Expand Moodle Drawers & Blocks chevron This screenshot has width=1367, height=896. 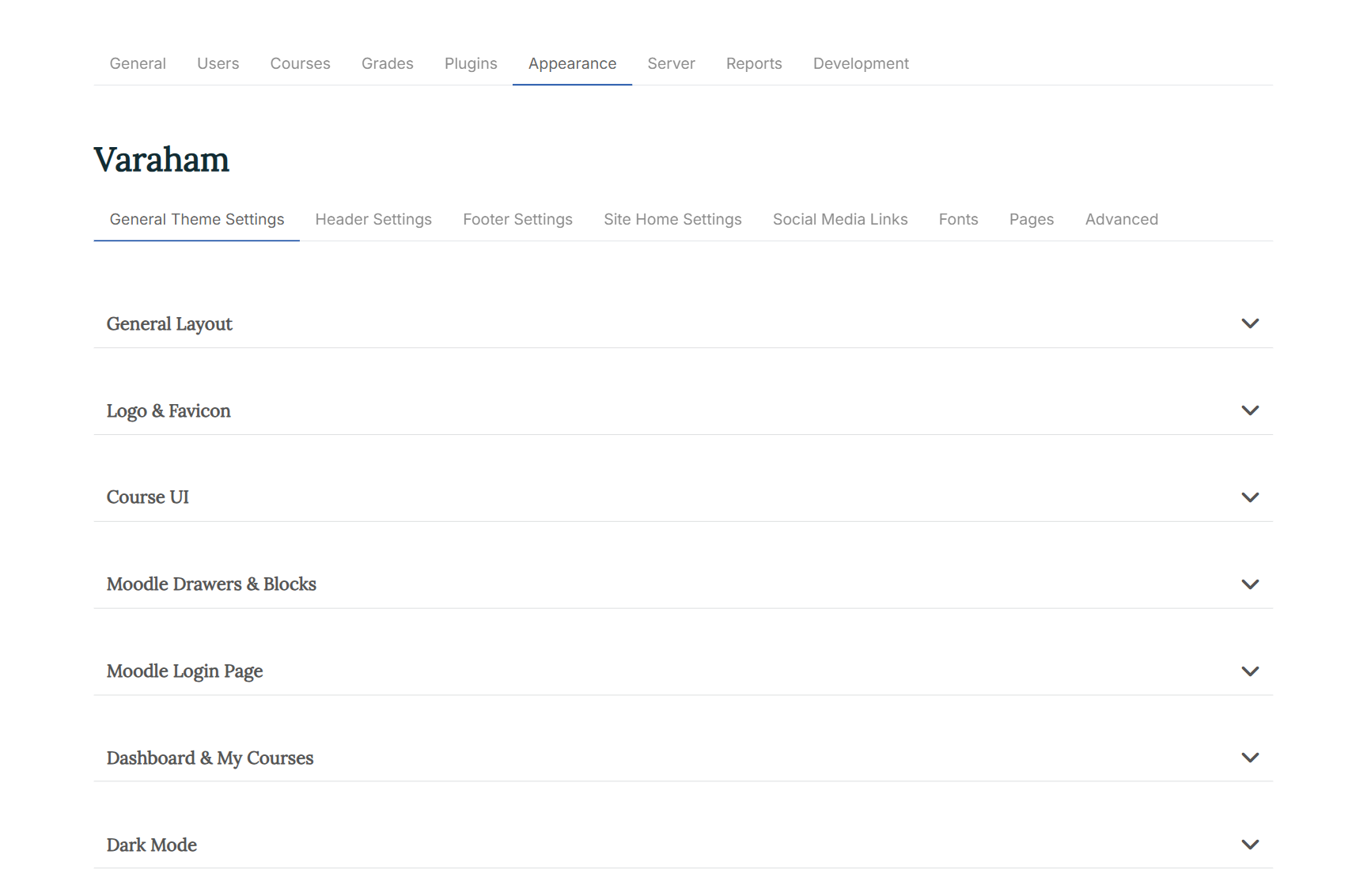coord(1249,584)
